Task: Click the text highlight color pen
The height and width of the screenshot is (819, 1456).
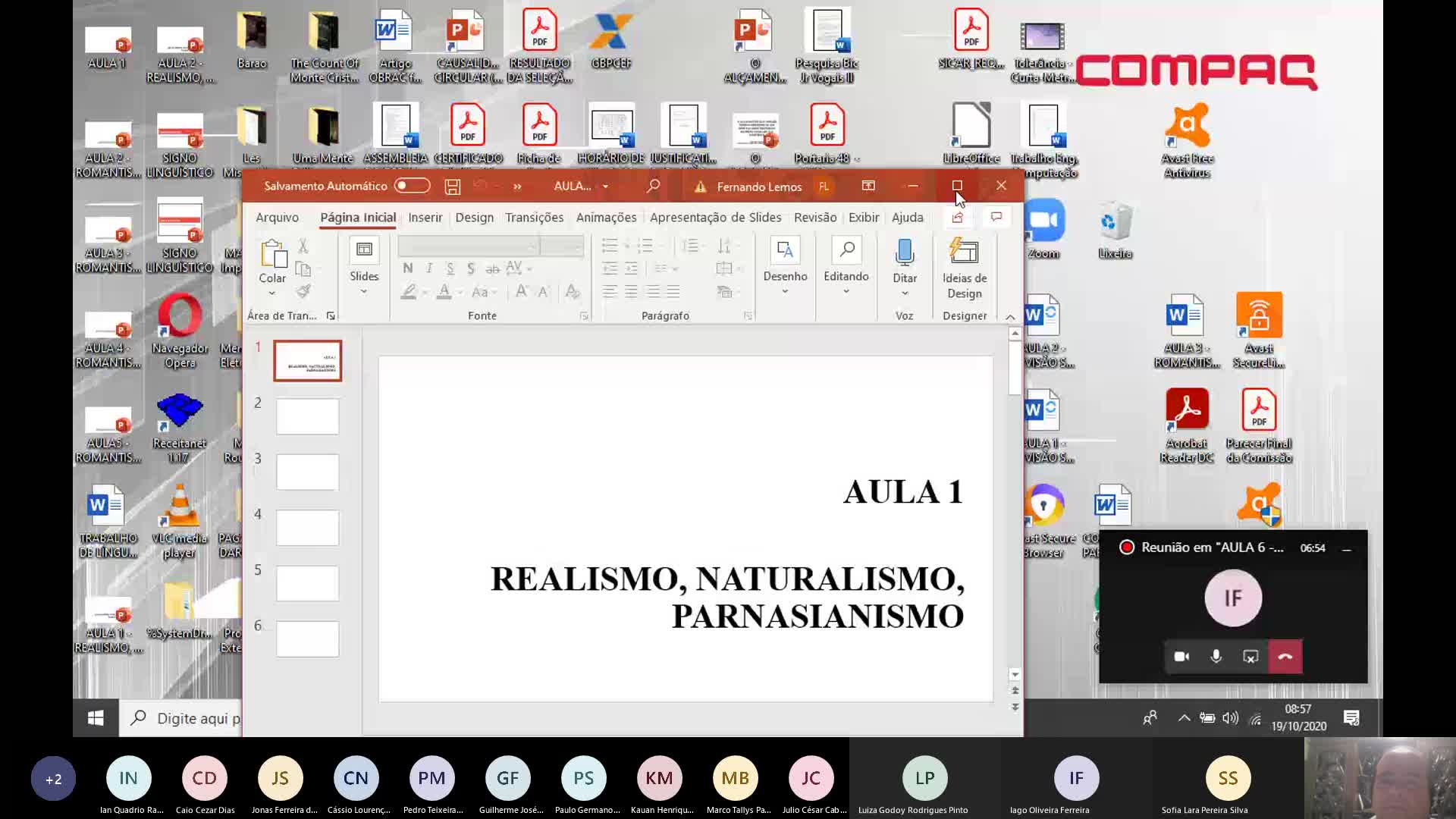Action: click(409, 292)
